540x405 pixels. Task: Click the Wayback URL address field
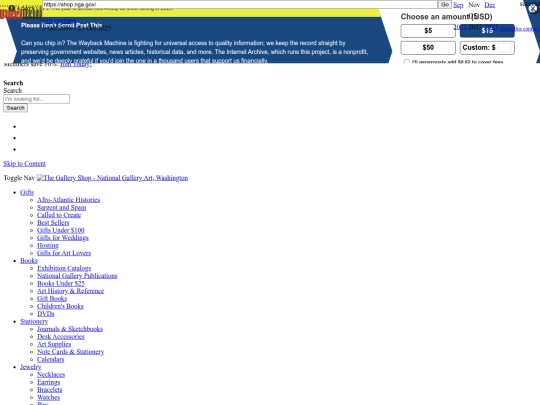(x=240, y=4)
